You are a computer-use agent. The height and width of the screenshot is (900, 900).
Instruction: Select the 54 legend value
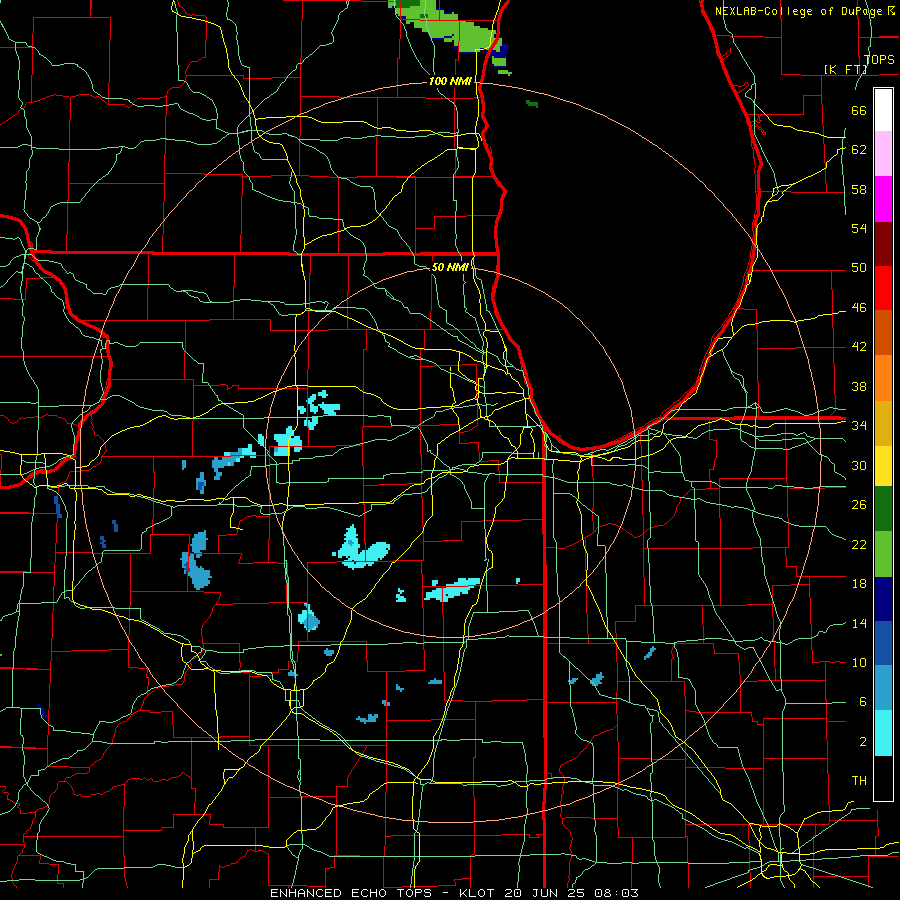(859, 228)
